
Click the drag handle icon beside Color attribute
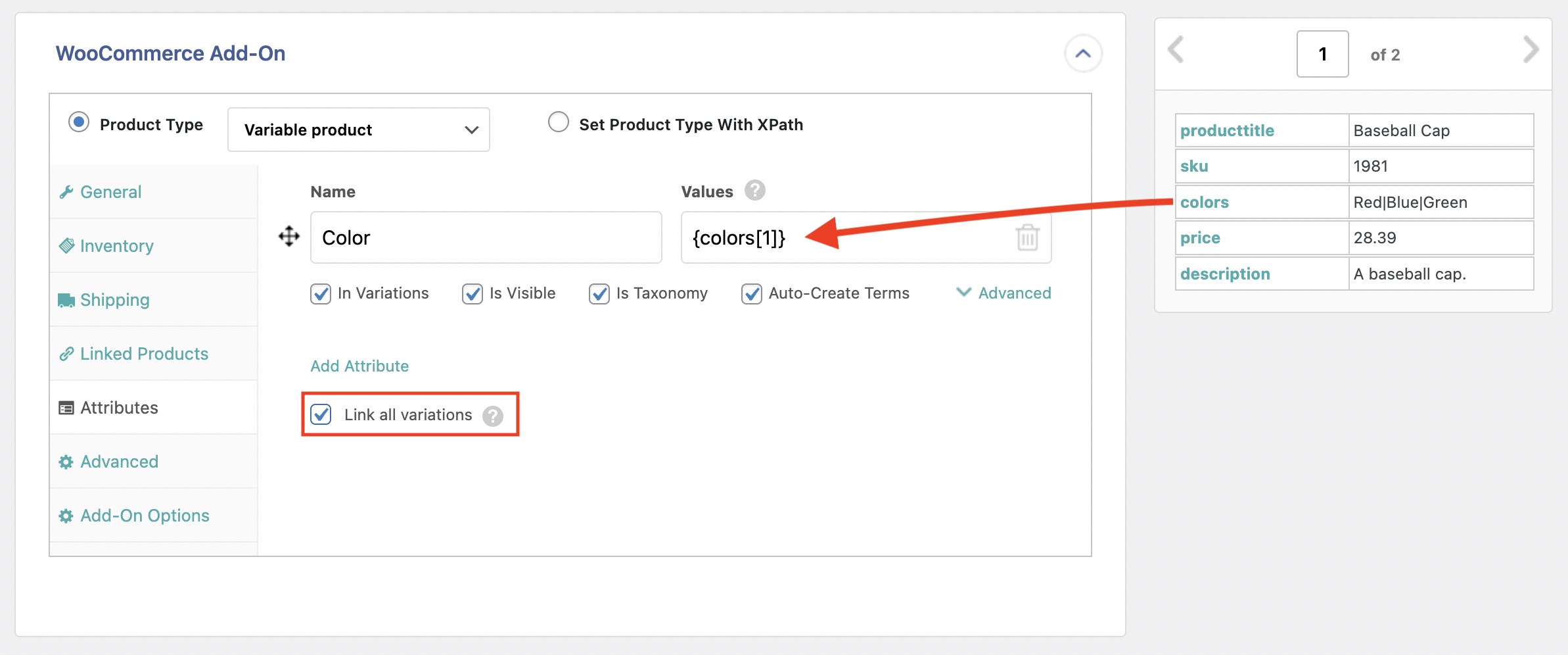pyautogui.click(x=289, y=237)
